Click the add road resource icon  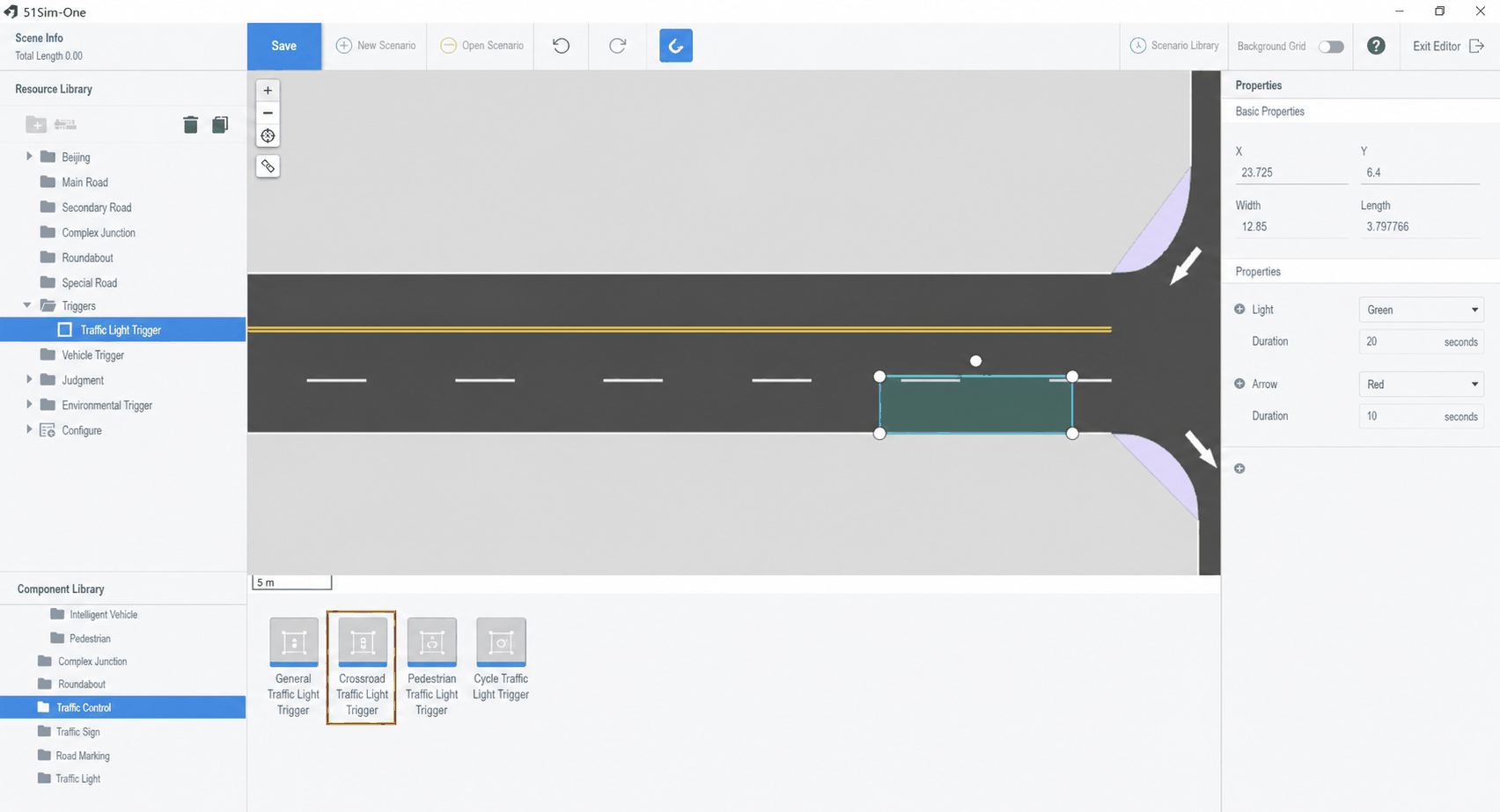(65, 124)
